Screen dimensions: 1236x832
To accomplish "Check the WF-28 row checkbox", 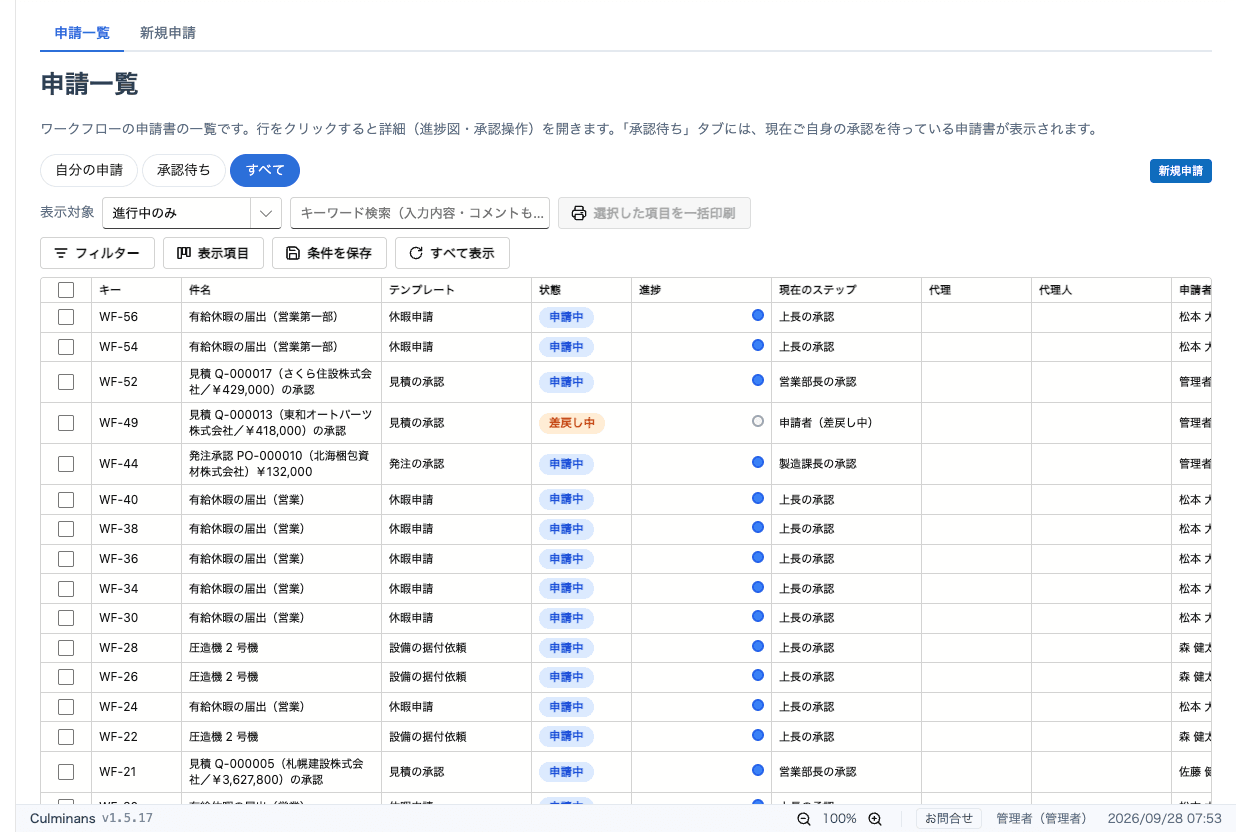I will 66,648.
